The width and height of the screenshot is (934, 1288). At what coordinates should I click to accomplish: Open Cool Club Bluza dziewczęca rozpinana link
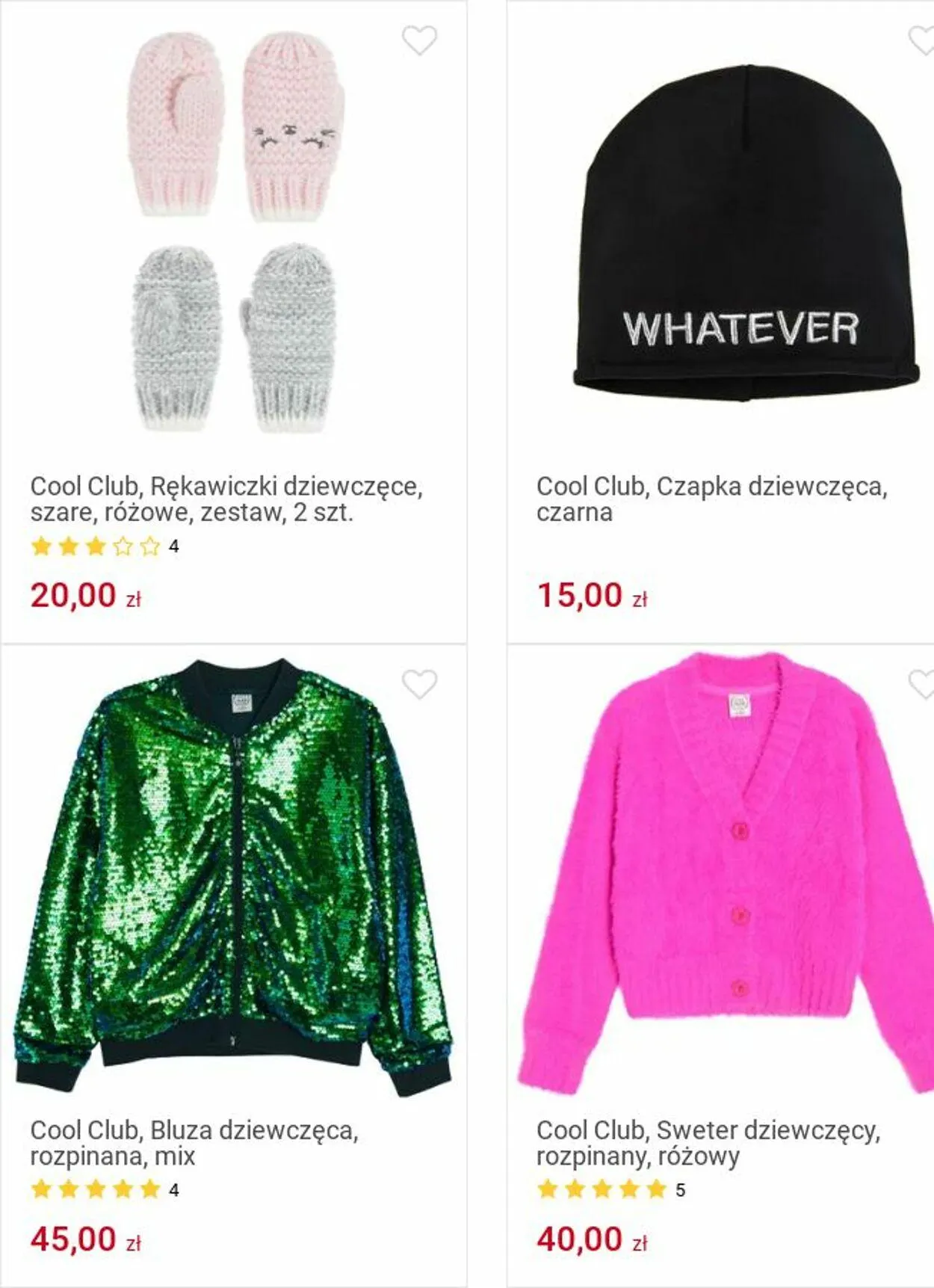[194, 1143]
